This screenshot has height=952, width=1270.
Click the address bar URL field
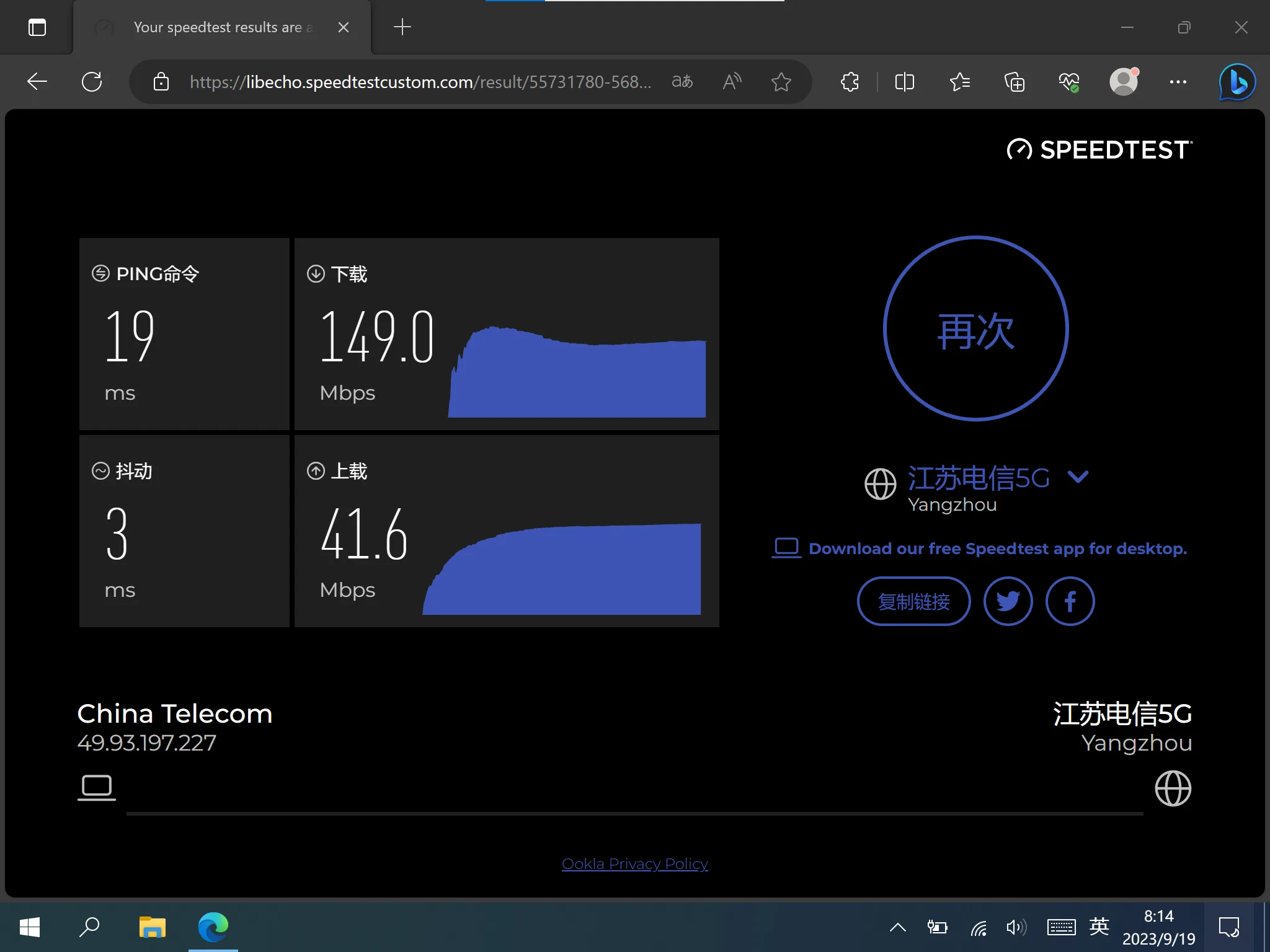420,82
